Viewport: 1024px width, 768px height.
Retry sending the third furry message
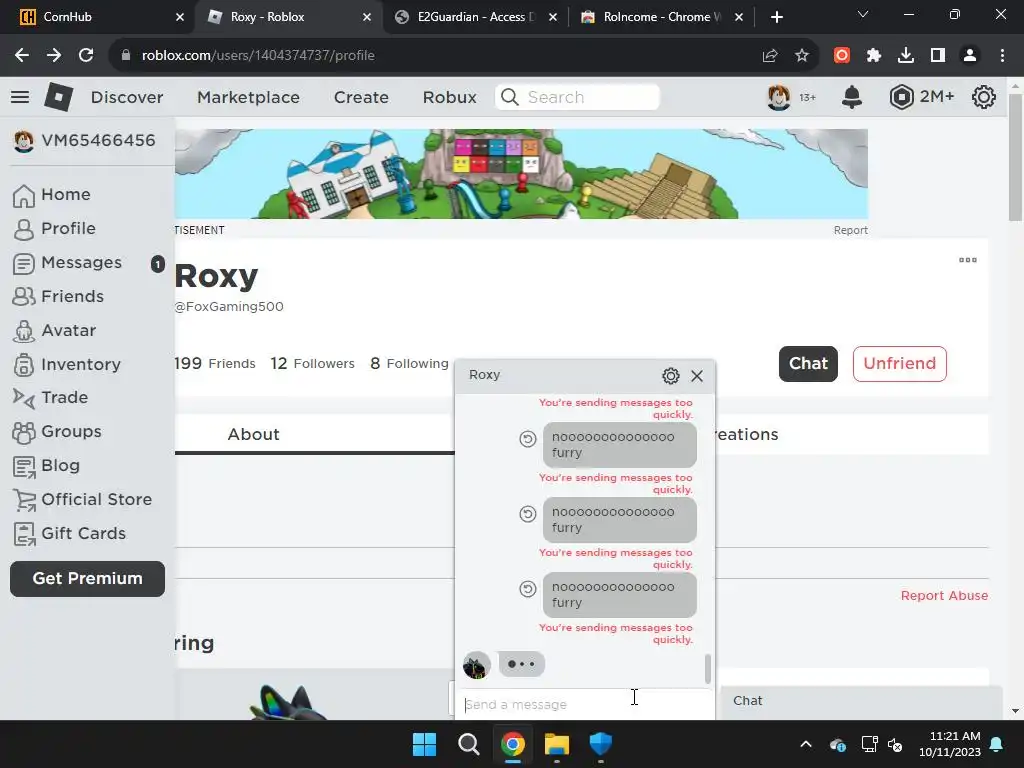point(528,589)
